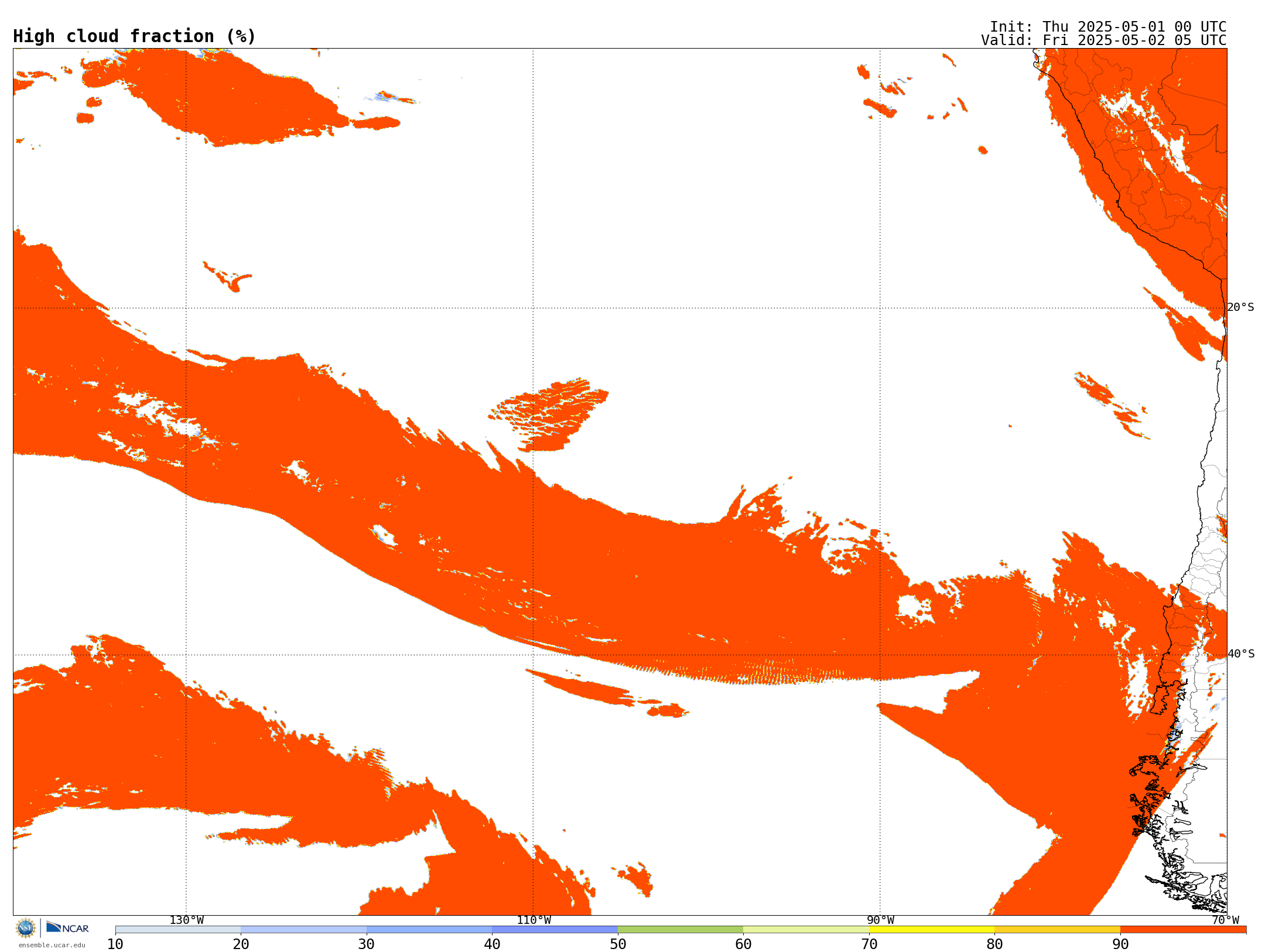Click the colorbar tick label 40
1265x952 pixels.
(x=492, y=944)
